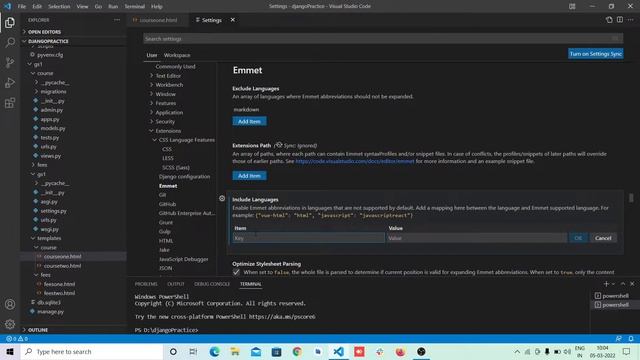
Task: Maximize the terminal panel
Action: pos(623,284)
